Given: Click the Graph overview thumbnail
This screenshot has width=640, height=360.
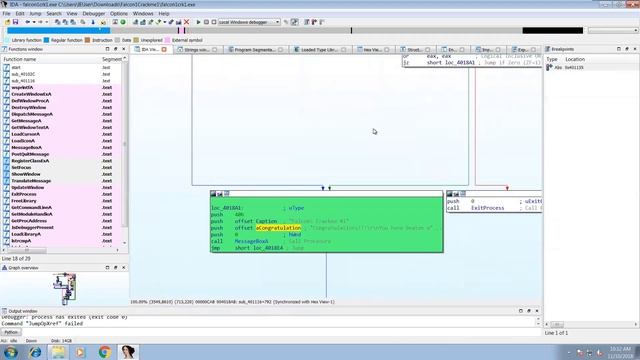Looking at the screenshot, I should 65,289.
